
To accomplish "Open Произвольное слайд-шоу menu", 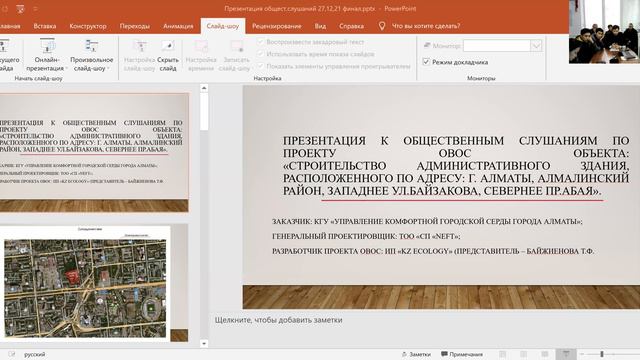I will 91,55.
